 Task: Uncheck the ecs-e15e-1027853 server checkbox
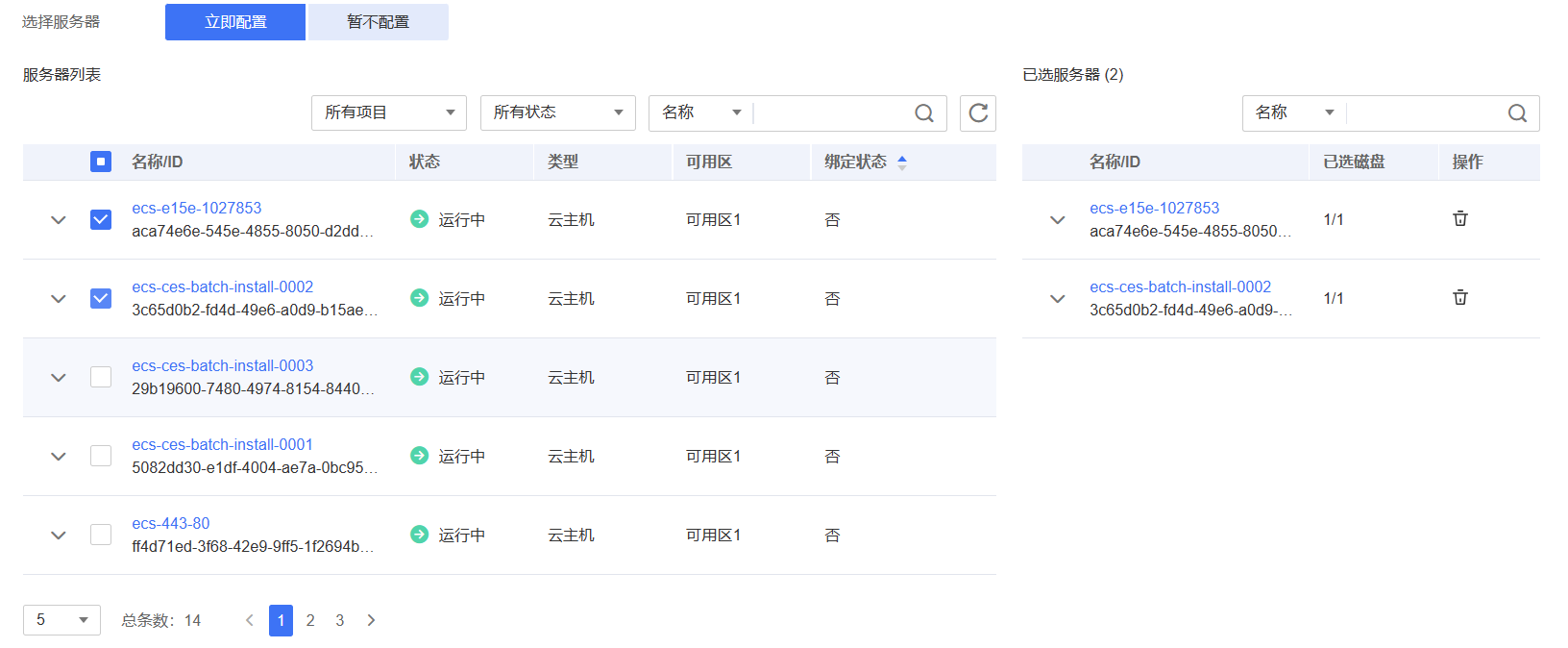point(101,220)
